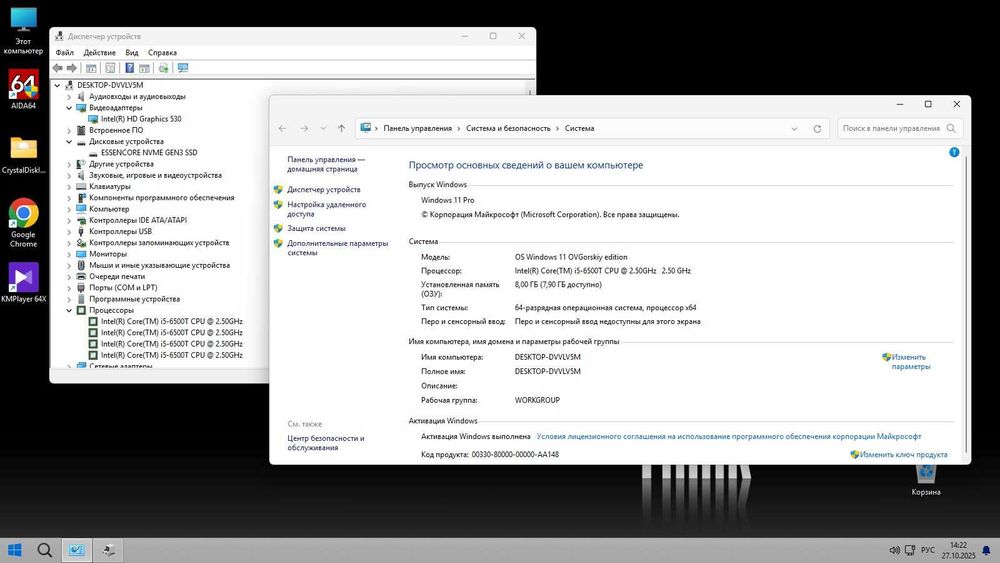
Task: Click the РУС language indicator
Action: click(928, 550)
